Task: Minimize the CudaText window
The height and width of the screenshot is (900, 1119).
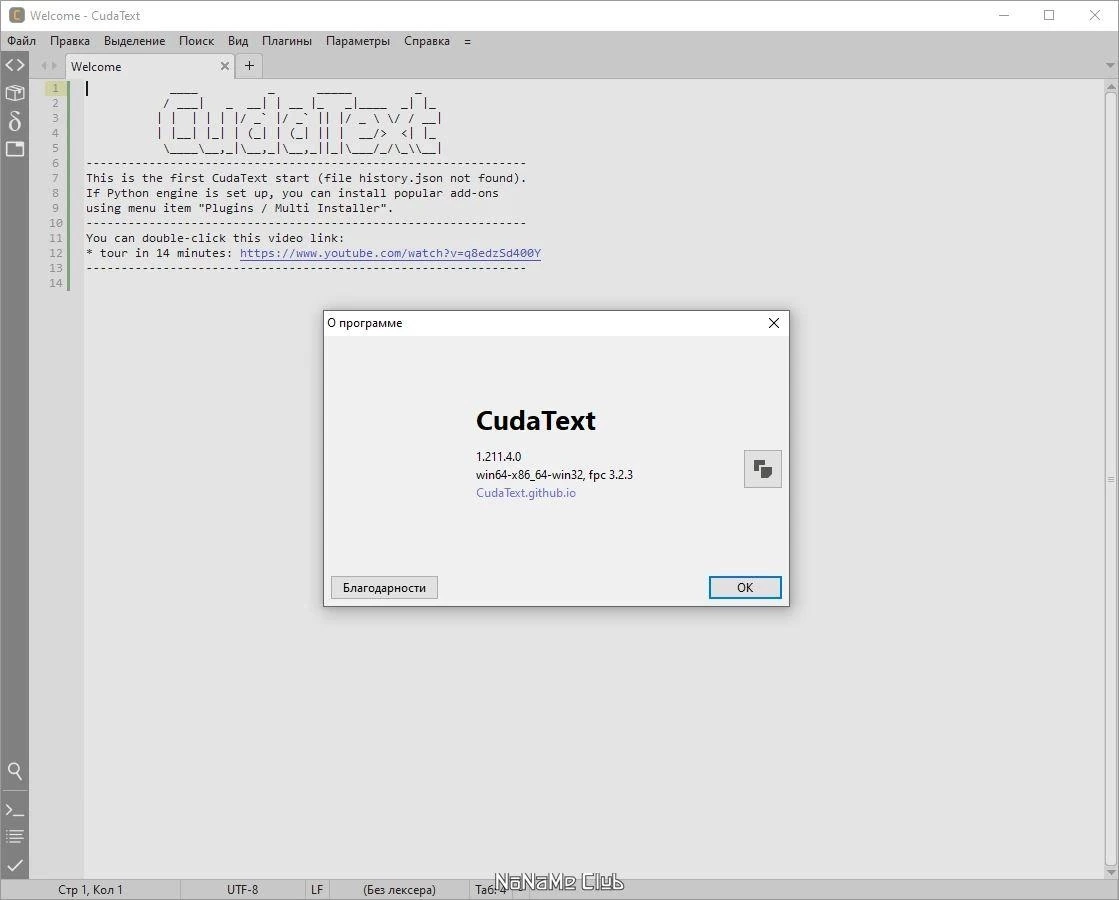Action: (1004, 15)
